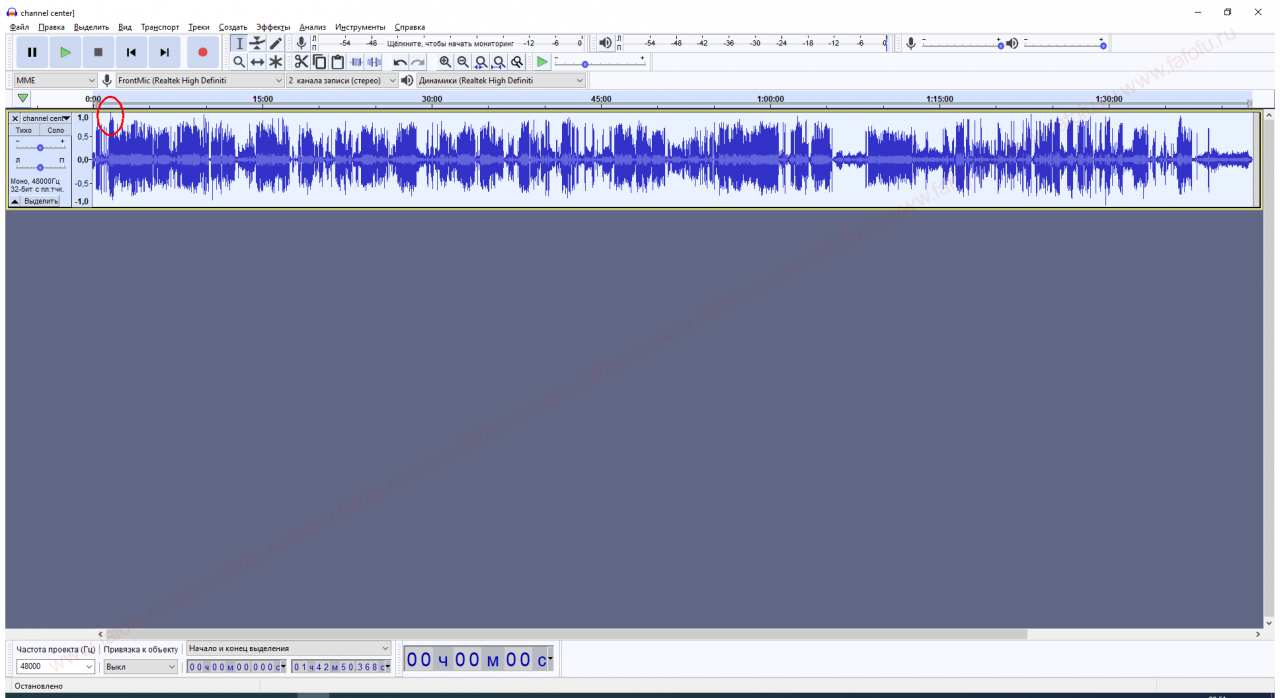
Task: Start playback with the green Play button
Action: 65,52
